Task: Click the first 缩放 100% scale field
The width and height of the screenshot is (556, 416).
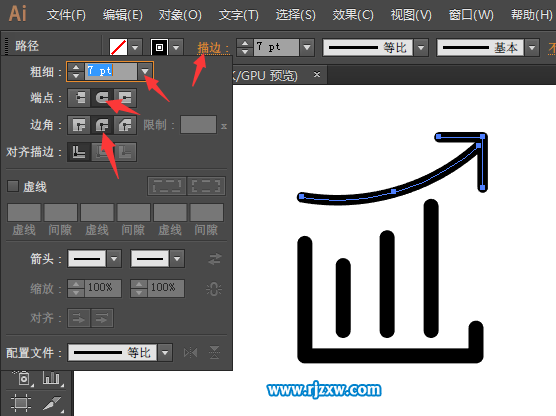Action: coord(102,288)
